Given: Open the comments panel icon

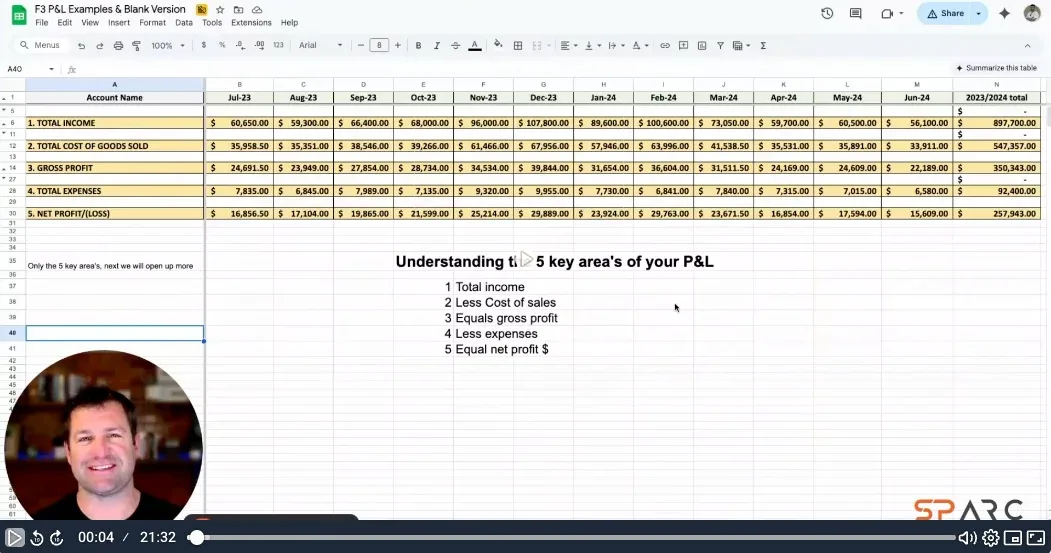Looking at the screenshot, I should (855, 13).
